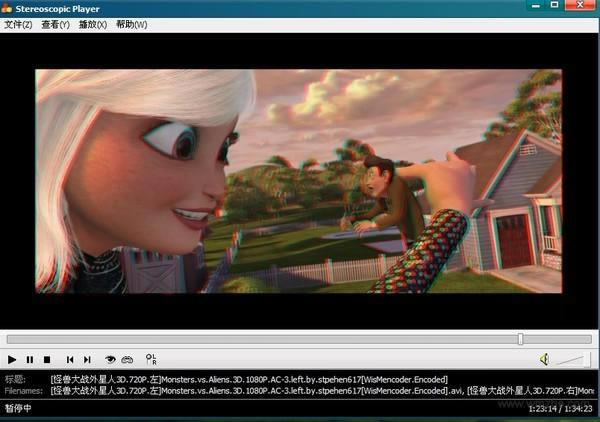This screenshot has height=422, width=600.
Task: Expand the 帮助 (Help) menu
Action: click(x=131, y=24)
